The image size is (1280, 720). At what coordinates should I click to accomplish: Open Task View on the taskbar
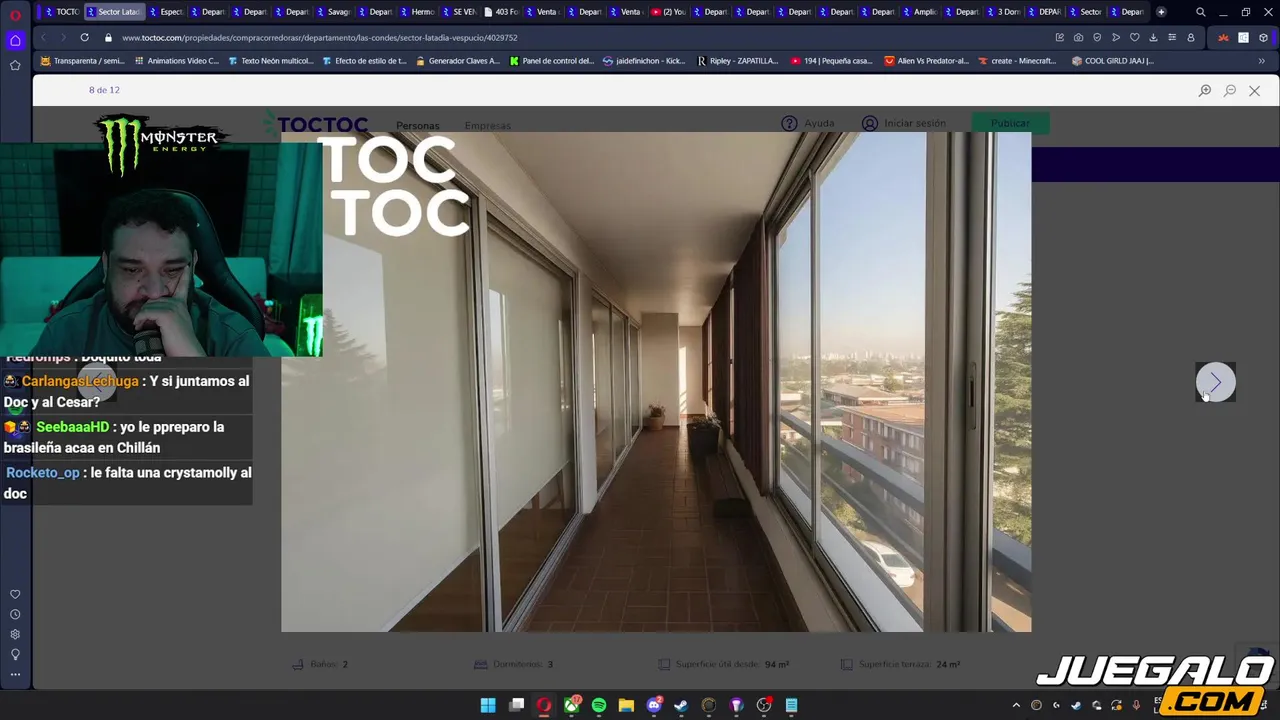tap(516, 705)
